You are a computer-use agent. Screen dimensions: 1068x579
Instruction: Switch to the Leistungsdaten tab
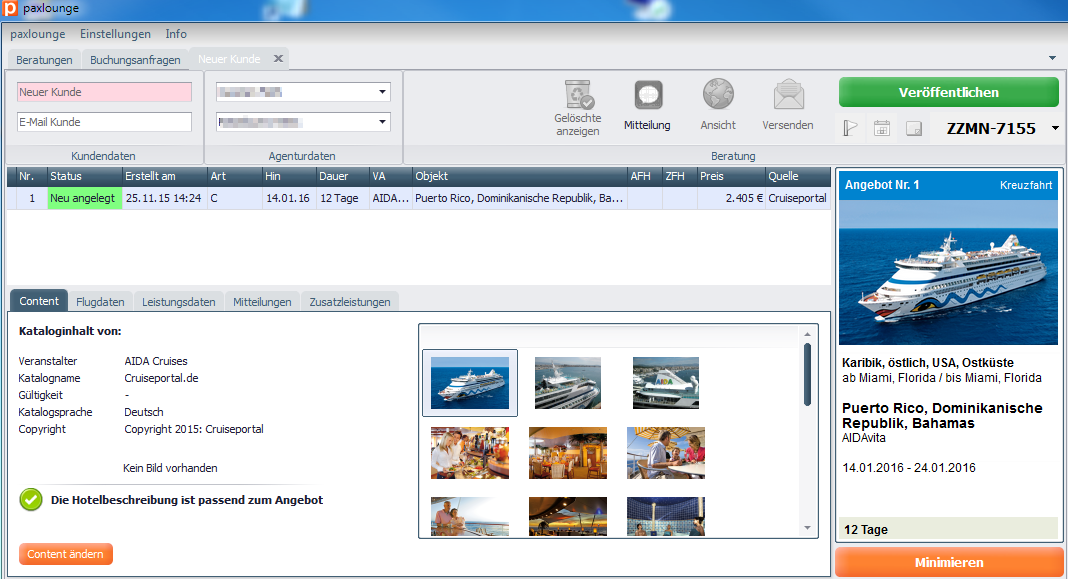(x=178, y=302)
